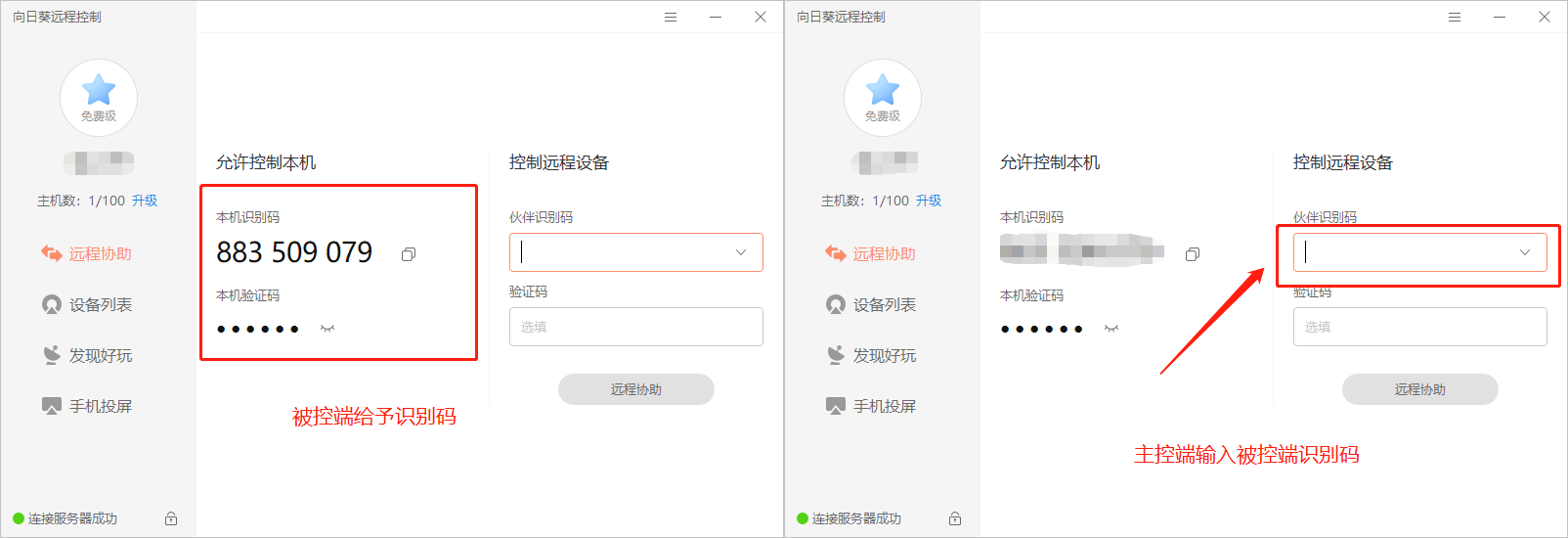Click lock icon at bottom of right window

point(955,518)
